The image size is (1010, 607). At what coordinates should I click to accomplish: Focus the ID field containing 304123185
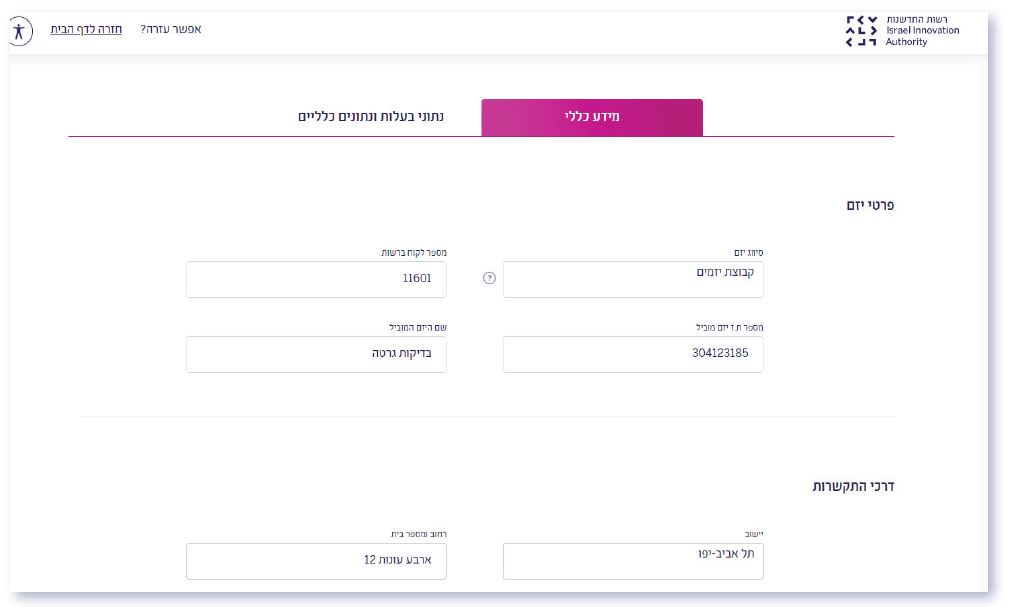[632, 354]
